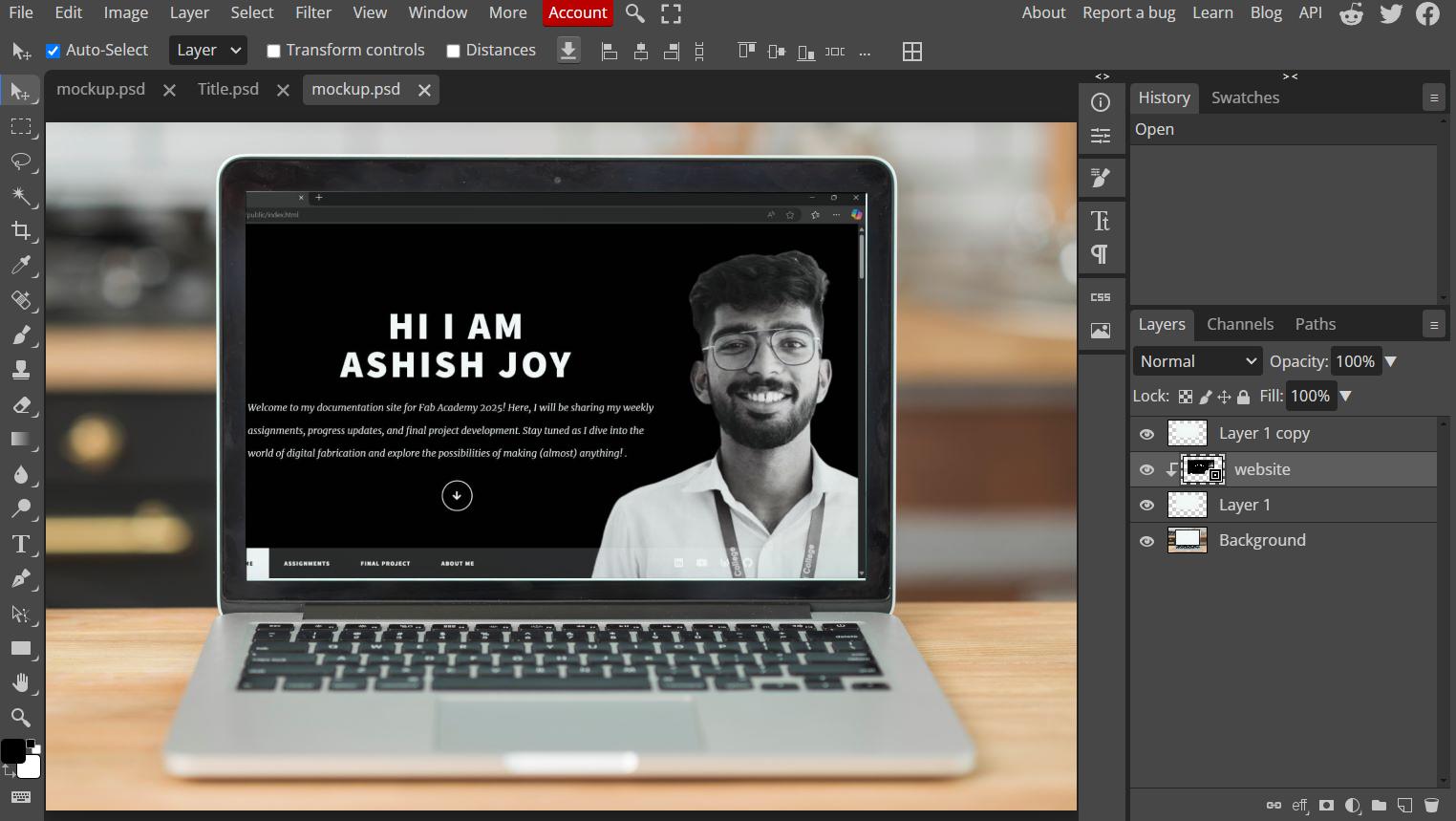Open the Character panel icon

tap(1101, 221)
